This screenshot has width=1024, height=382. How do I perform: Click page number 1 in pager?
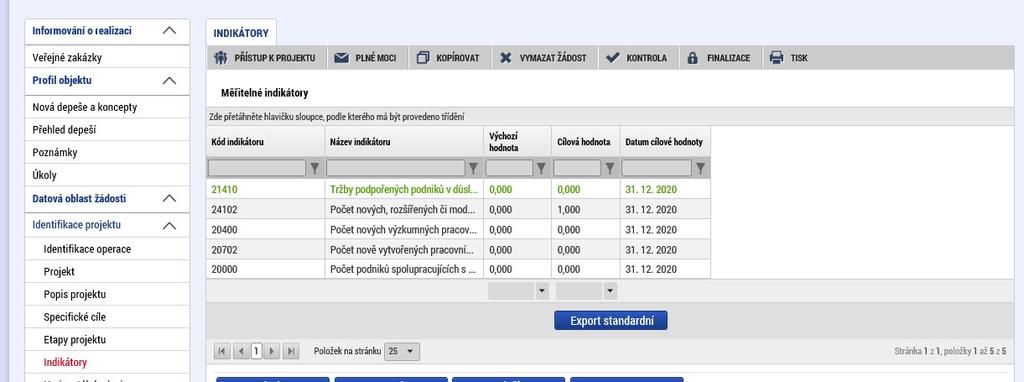(257, 351)
